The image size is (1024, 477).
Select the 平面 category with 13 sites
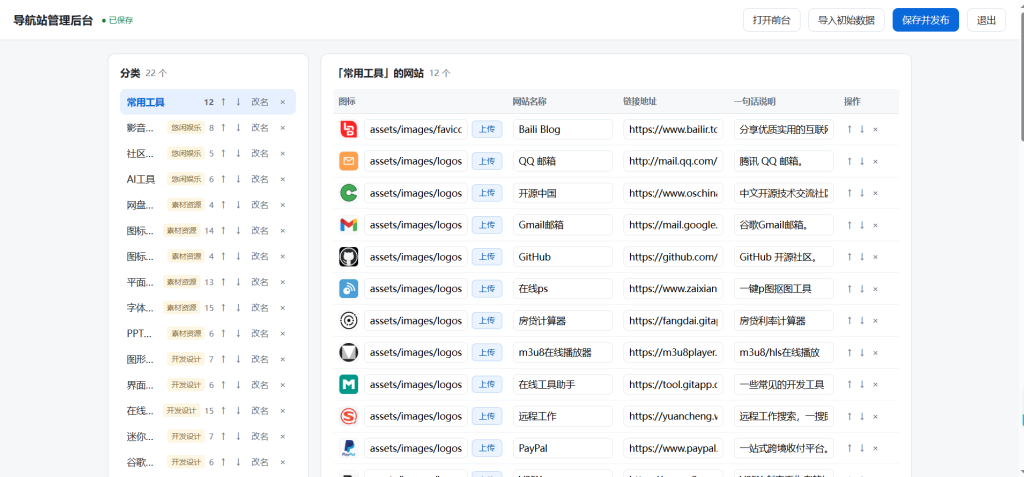point(208,282)
